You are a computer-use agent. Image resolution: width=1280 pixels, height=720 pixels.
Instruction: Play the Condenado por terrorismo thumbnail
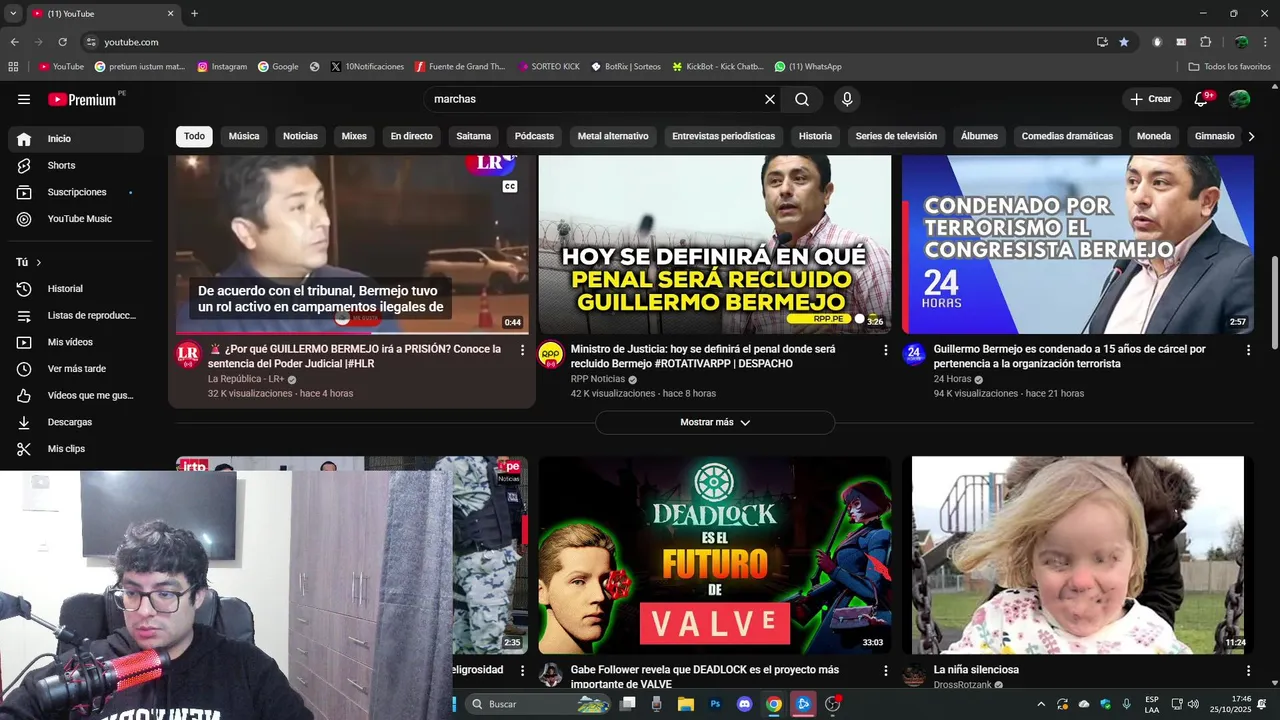(x=1078, y=244)
